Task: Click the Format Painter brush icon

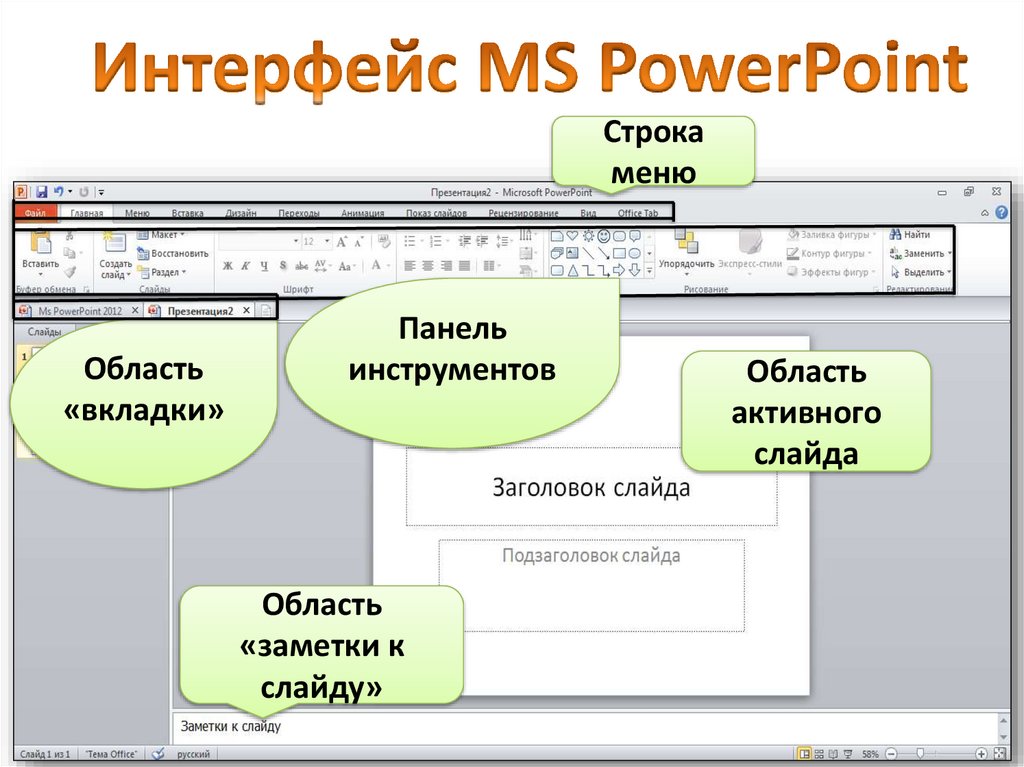Action: pyautogui.click(x=70, y=271)
